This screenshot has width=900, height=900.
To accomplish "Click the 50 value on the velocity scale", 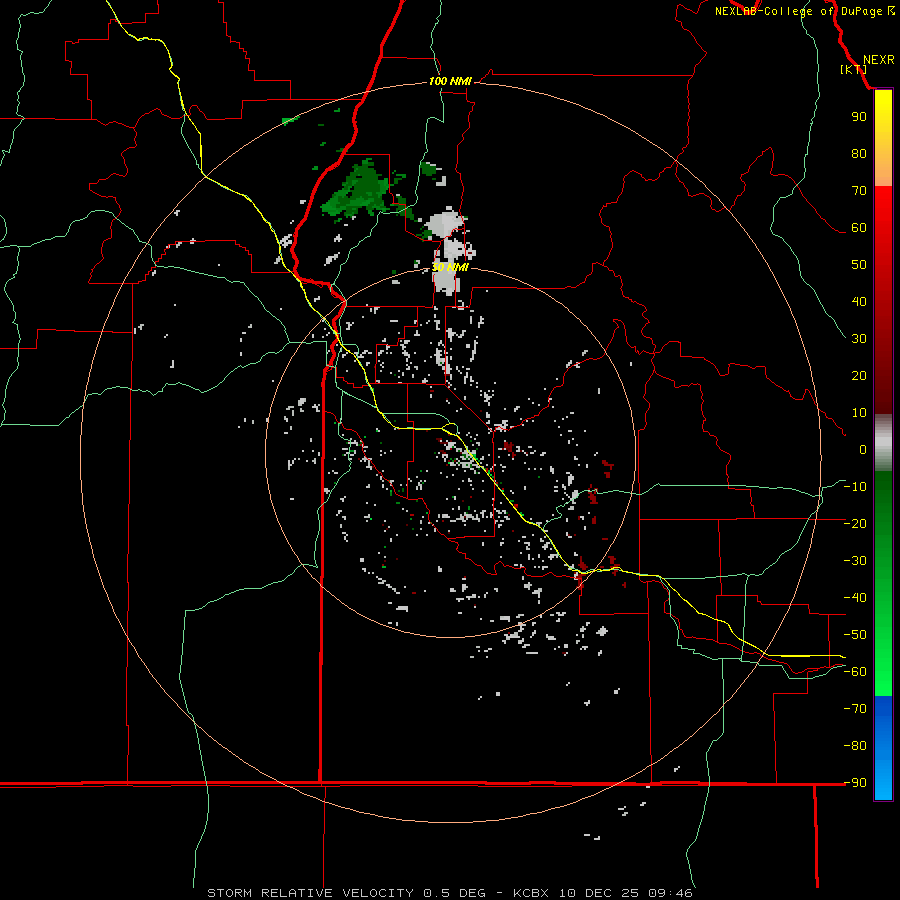I will coord(859,265).
